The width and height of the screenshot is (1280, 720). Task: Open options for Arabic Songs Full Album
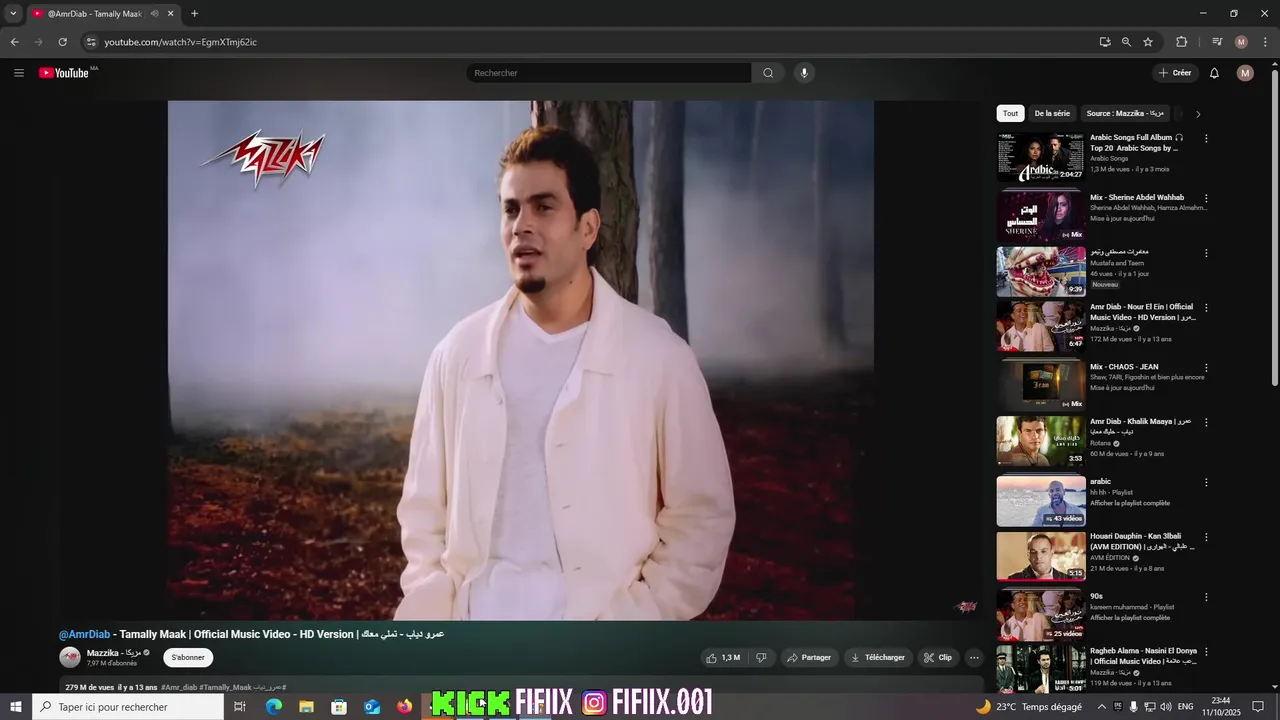click(x=1206, y=138)
